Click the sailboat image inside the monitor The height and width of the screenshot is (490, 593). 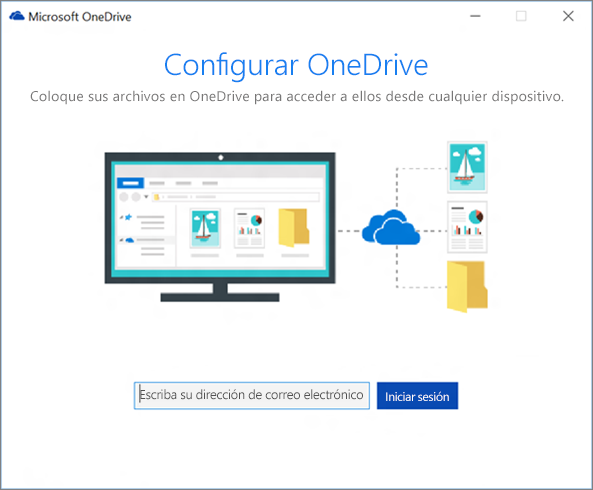tap(205, 228)
